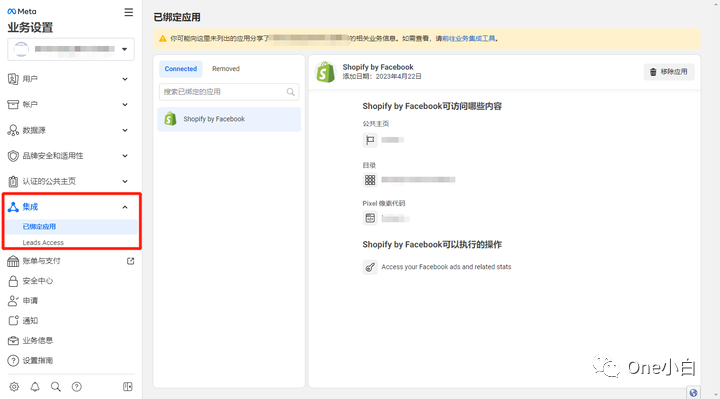Click the key icon beside Access your Facebook ads
720x399 pixels.
pyautogui.click(x=370, y=267)
